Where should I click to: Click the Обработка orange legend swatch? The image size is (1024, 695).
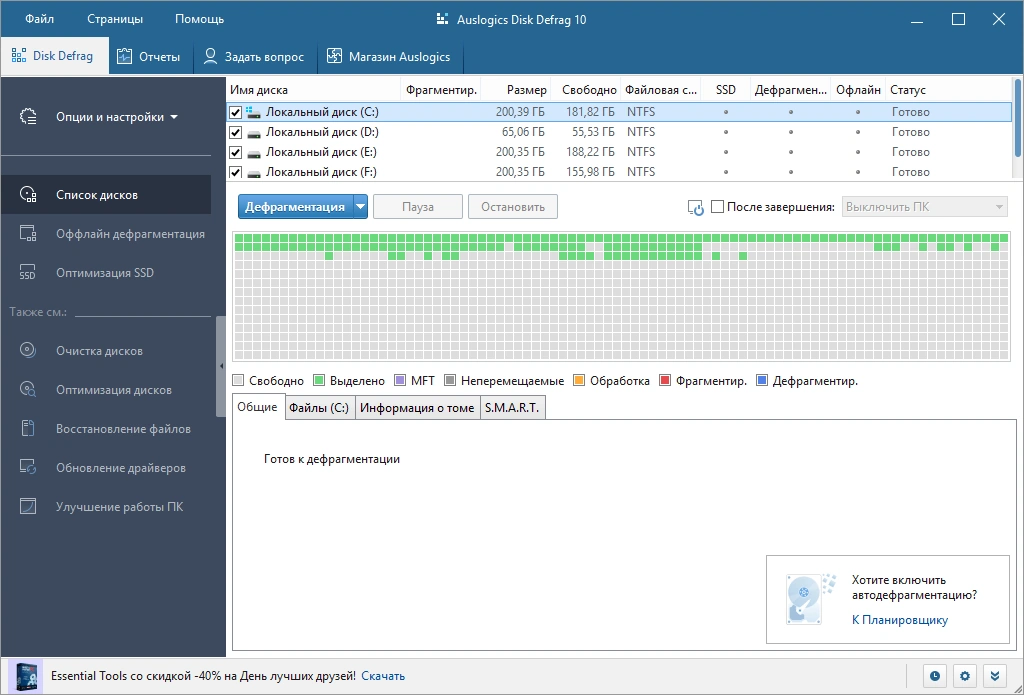[579, 381]
